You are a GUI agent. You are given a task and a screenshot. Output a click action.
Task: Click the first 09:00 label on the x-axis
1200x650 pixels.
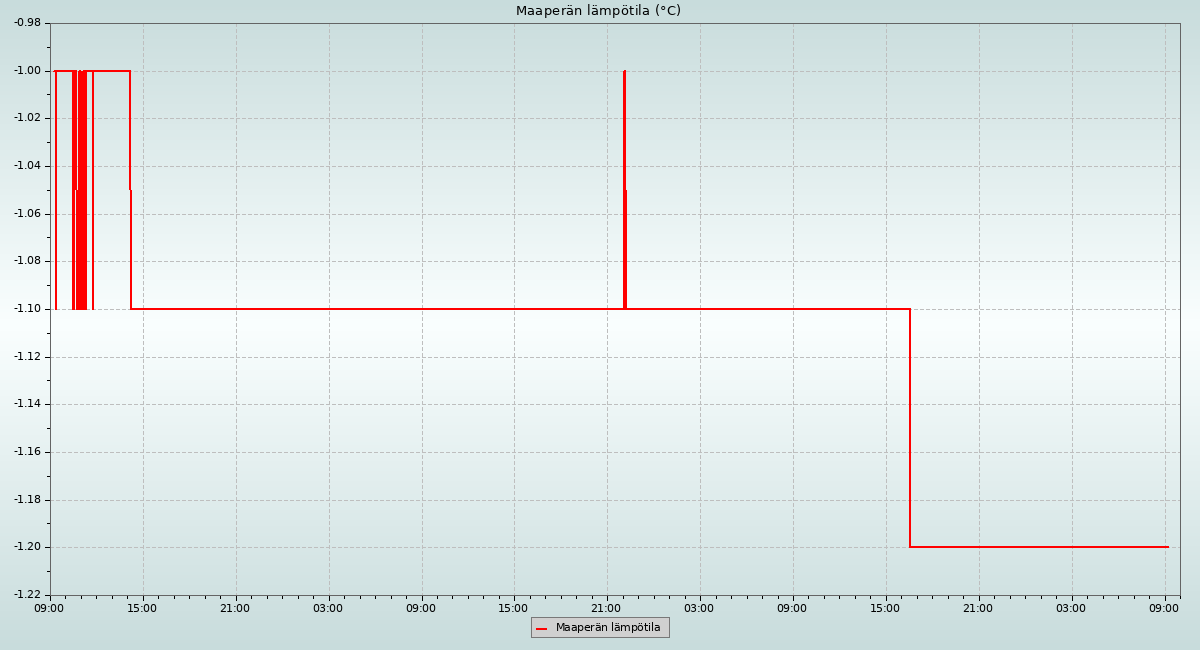tap(50, 608)
